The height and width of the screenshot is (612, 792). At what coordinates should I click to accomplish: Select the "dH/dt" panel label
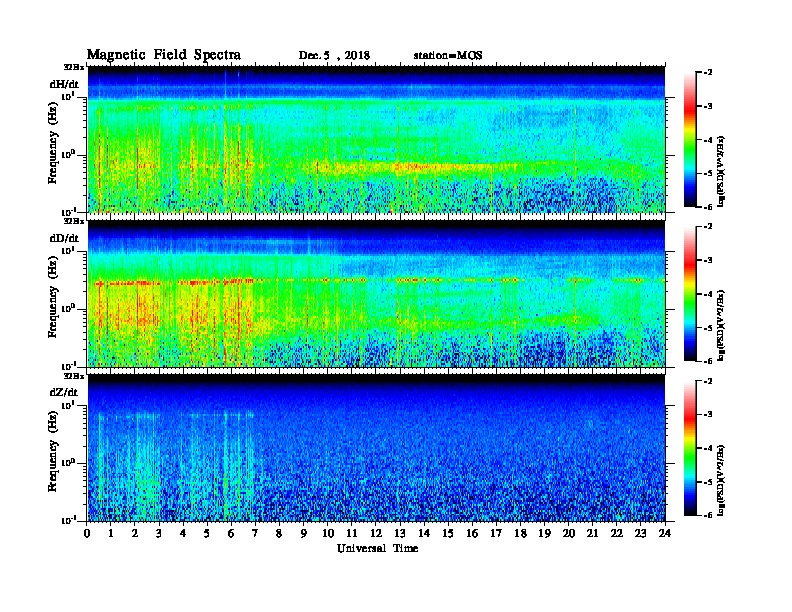64,84
